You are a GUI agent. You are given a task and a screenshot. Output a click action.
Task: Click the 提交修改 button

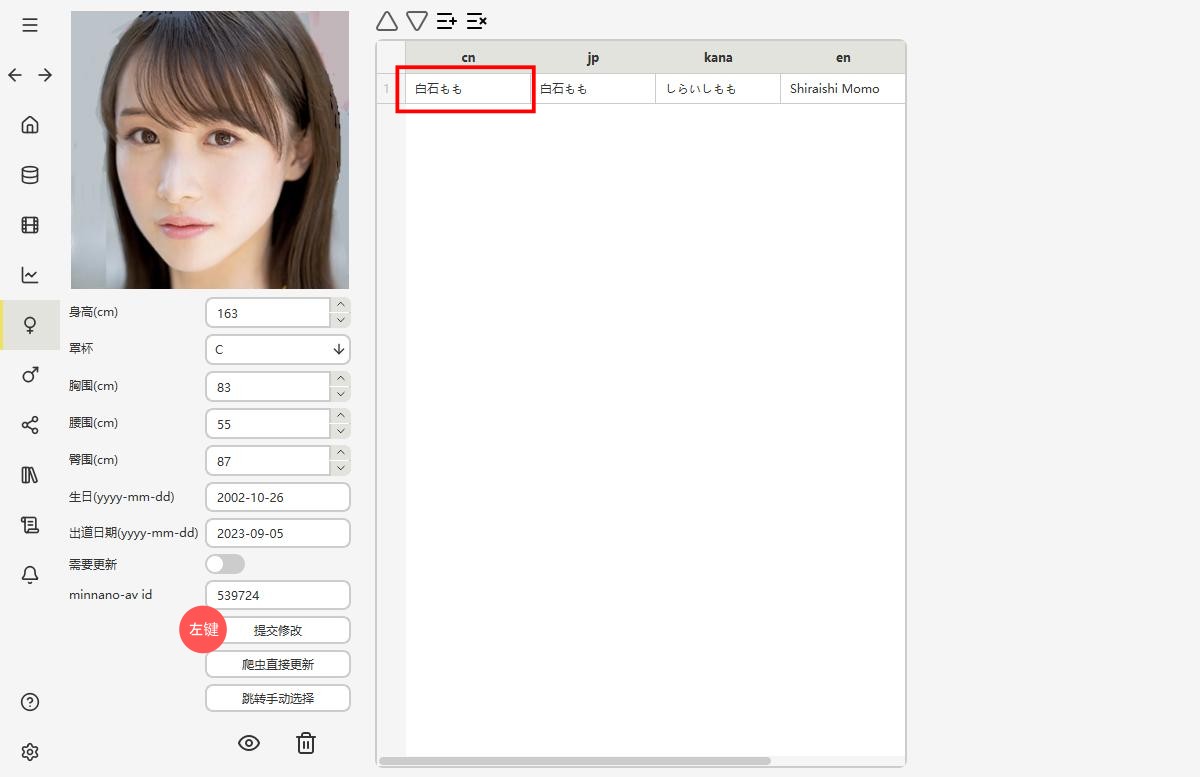tap(278, 630)
